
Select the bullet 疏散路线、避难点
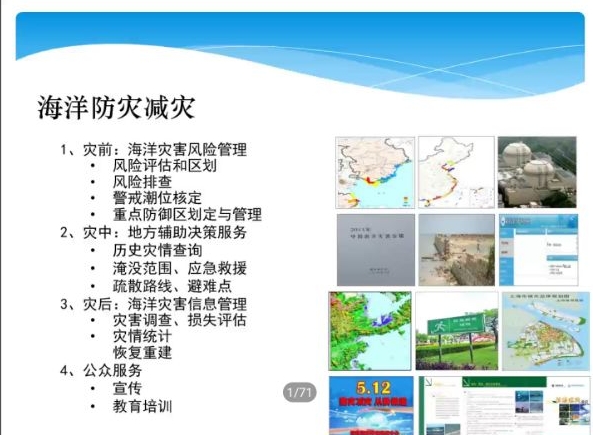point(172,286)
